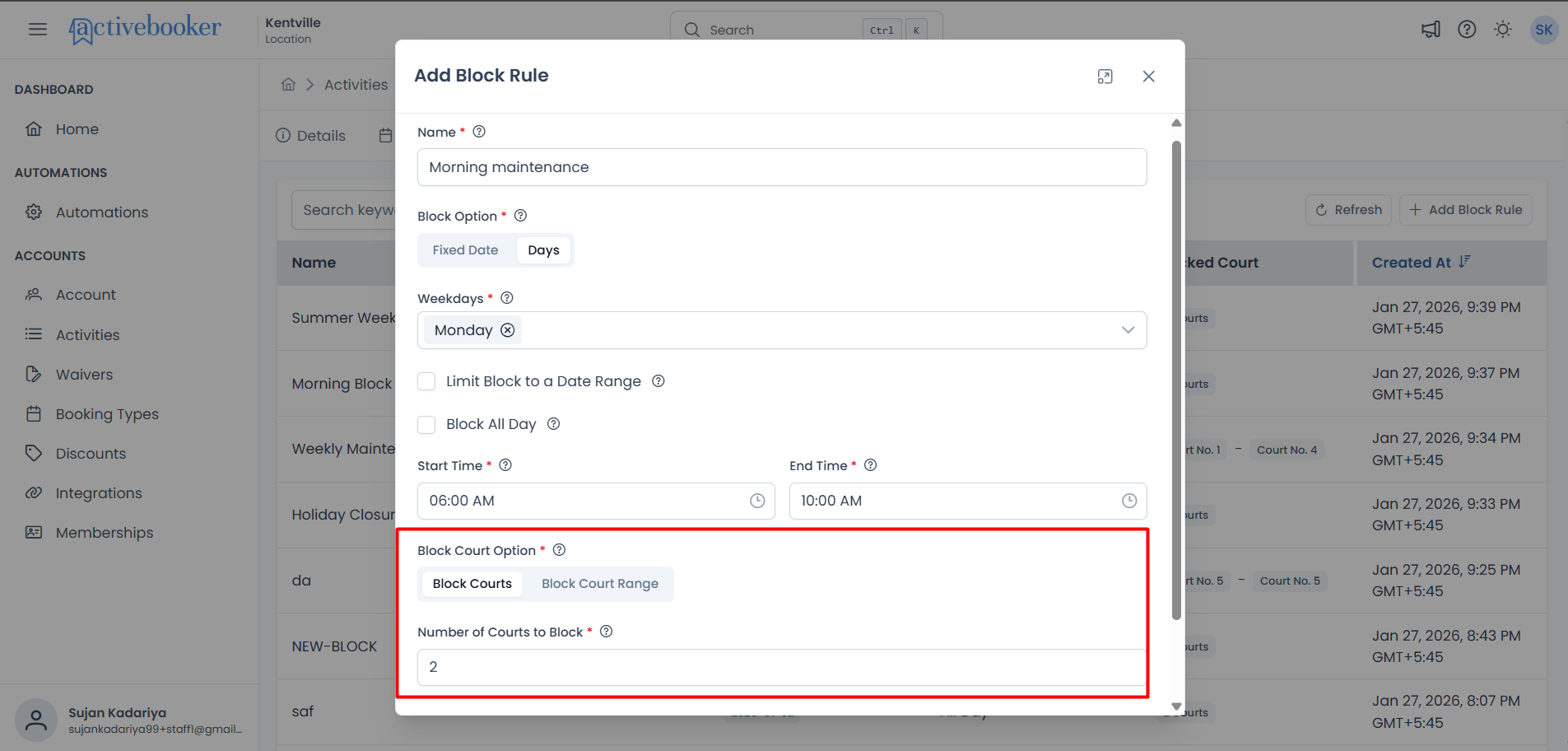
Task: Click the Refresh button
Action: [x=1348, y=210]
